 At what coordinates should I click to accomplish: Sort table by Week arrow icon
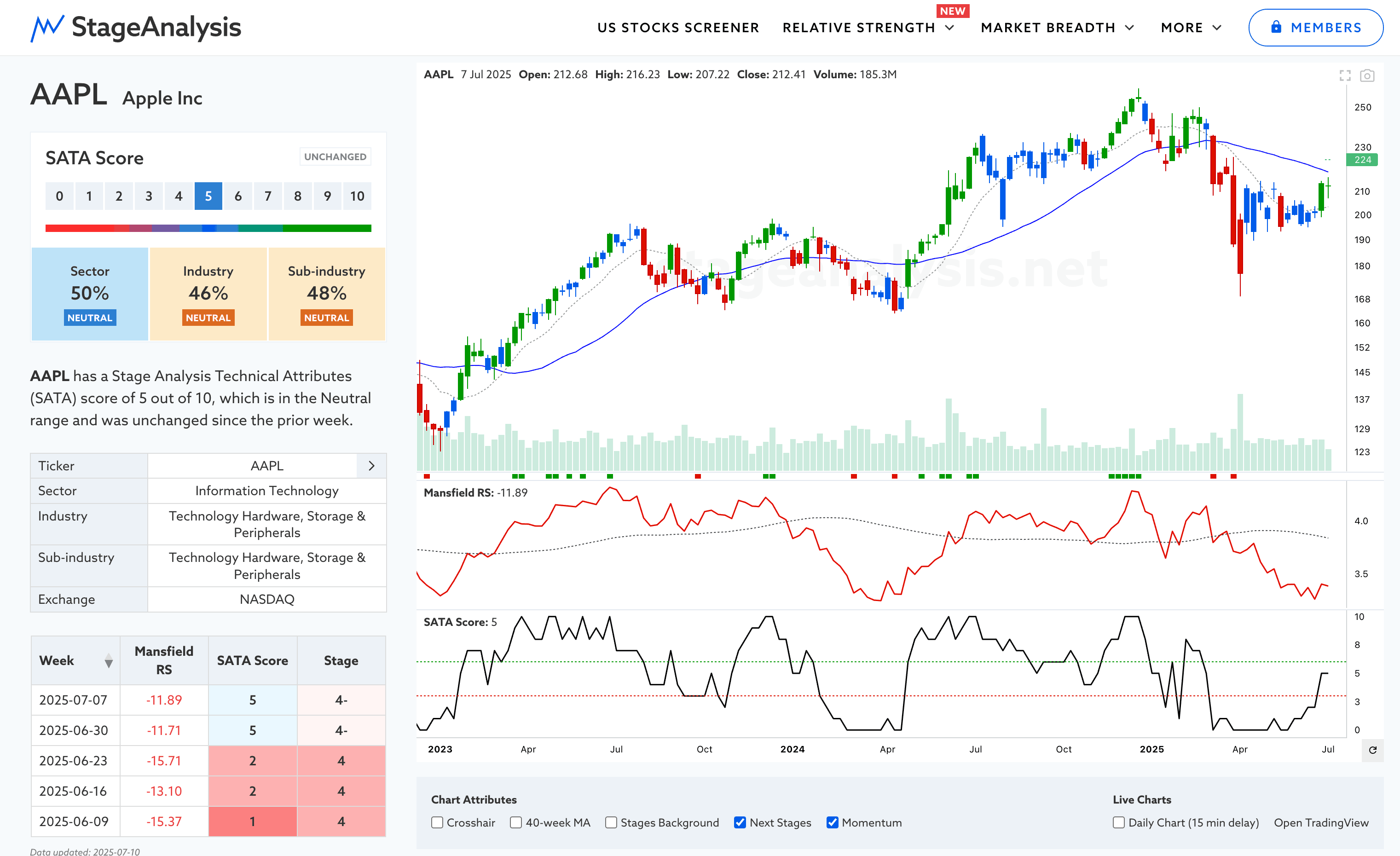pos(109,660)
